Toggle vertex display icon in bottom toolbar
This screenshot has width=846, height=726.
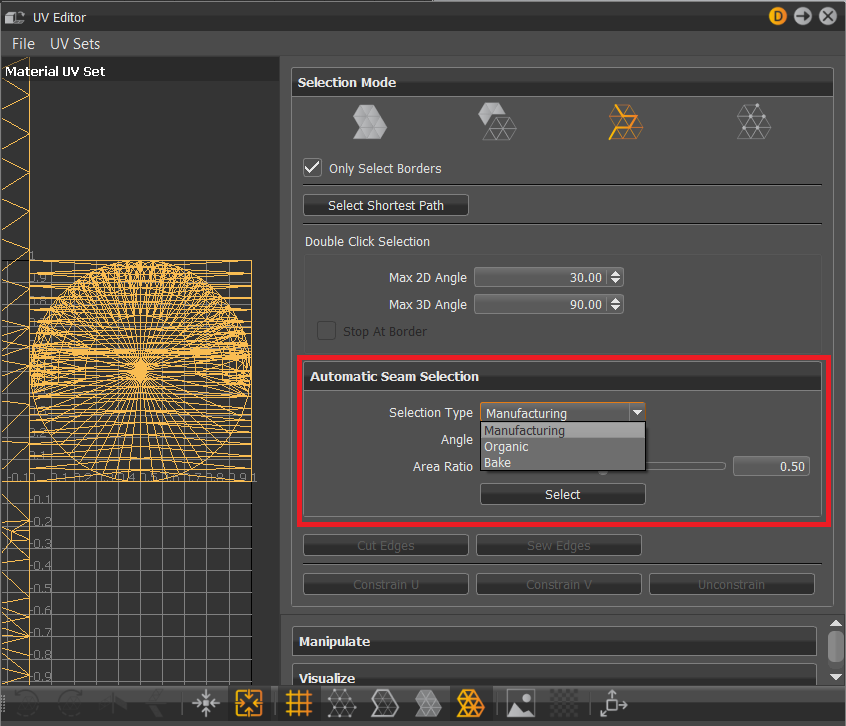(x=342, y=704)
